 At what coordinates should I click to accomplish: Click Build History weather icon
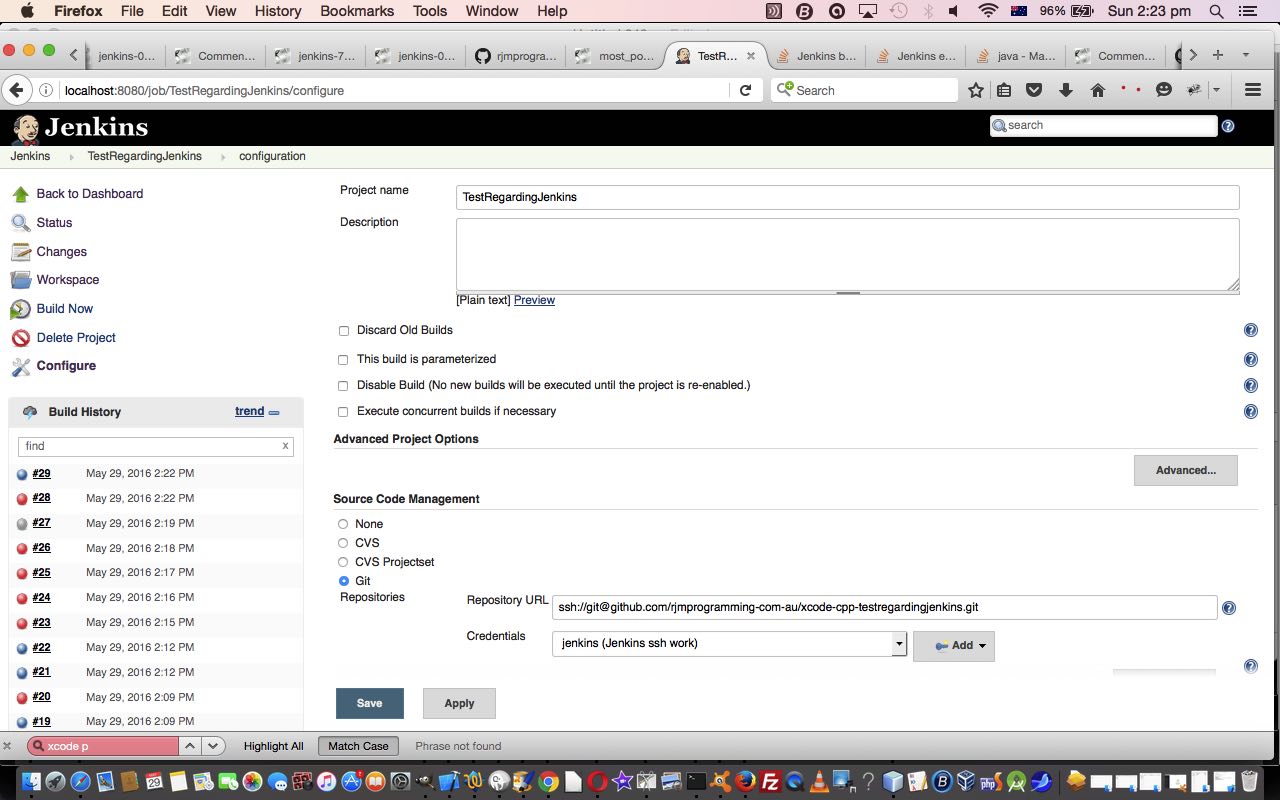coord(30,412)
